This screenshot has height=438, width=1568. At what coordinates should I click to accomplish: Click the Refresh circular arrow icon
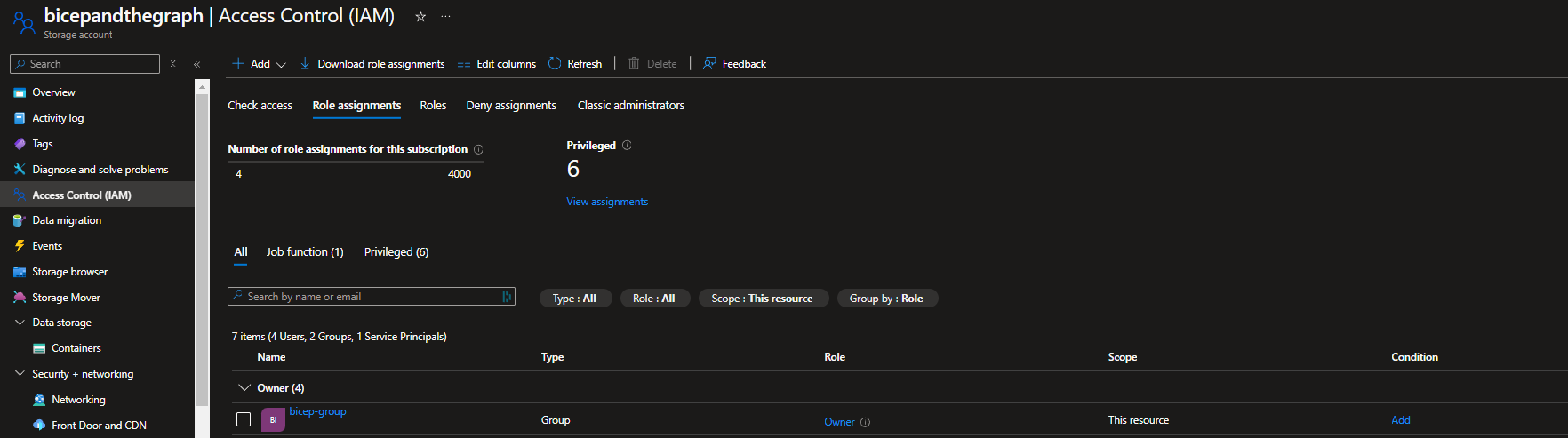pyautogui.click(x=555, y=63)
